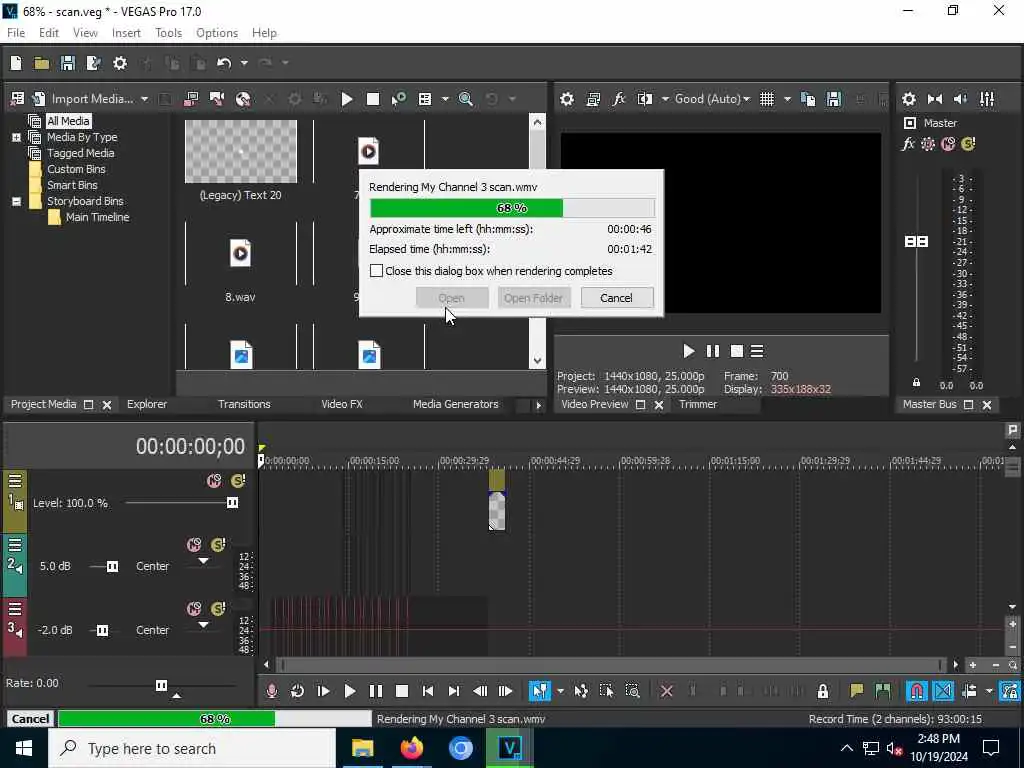Click the New project icon
The image size is (1024, 768).
16,63
